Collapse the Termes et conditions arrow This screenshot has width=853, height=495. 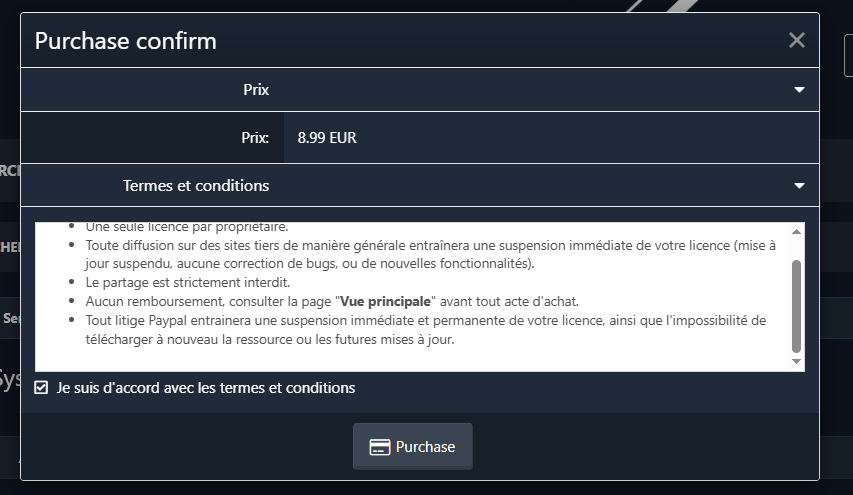799,186
